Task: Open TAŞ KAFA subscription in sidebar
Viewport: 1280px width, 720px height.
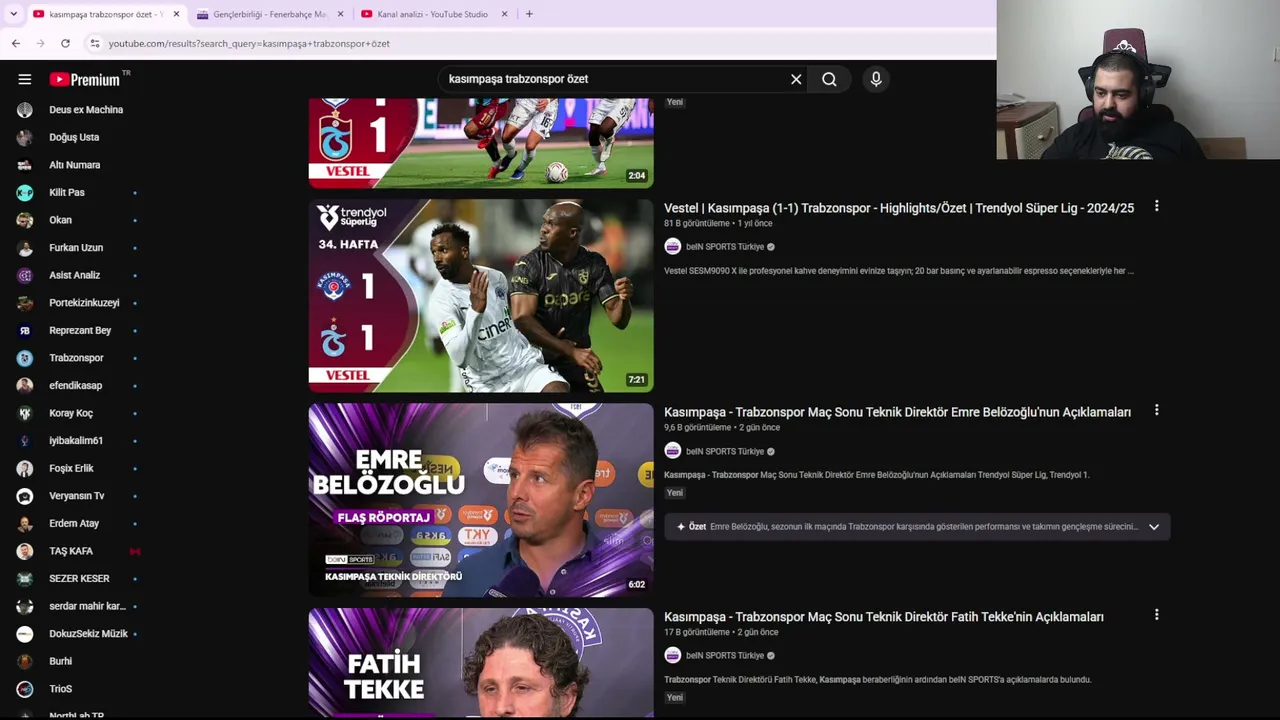Action: tap(71, 551)
